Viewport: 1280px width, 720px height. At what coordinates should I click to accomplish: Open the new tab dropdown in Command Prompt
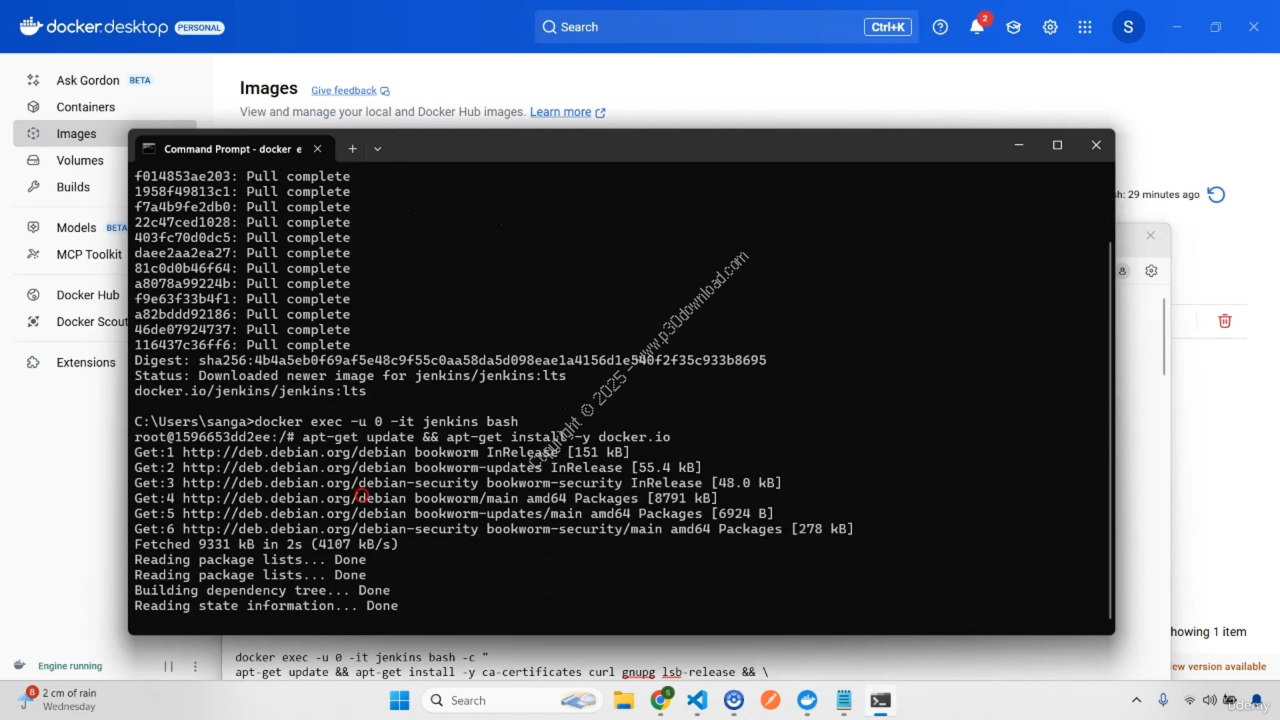point(377,149)
